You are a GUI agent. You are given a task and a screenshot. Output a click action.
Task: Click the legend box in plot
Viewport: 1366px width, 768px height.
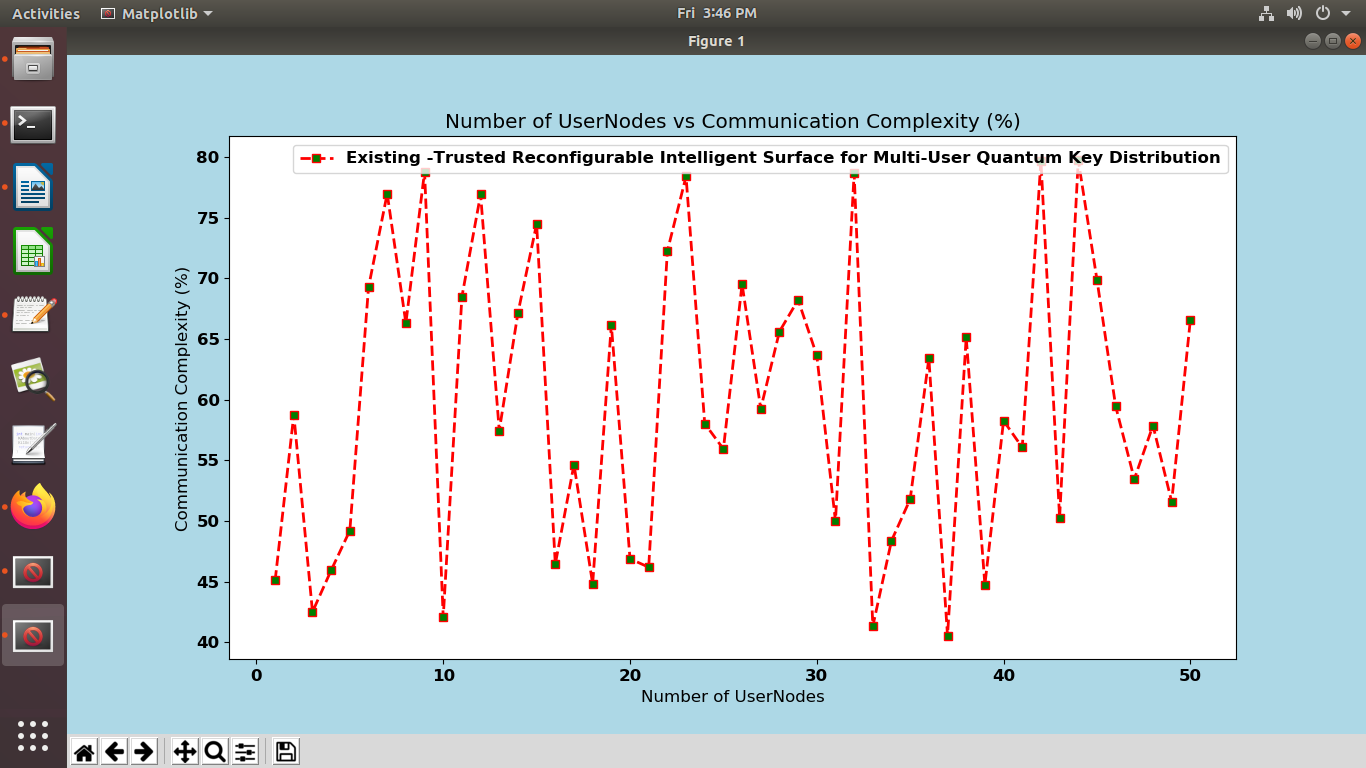tap(760, 158)
